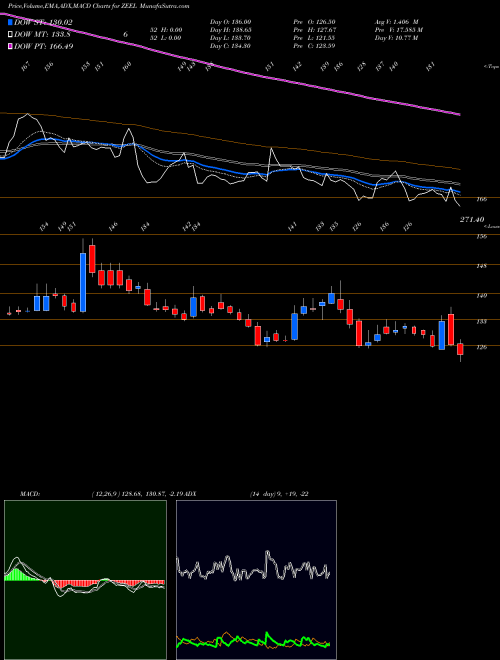500x660 pixels.
Task: Click the MACD panel title label
Action: [29, 494]
